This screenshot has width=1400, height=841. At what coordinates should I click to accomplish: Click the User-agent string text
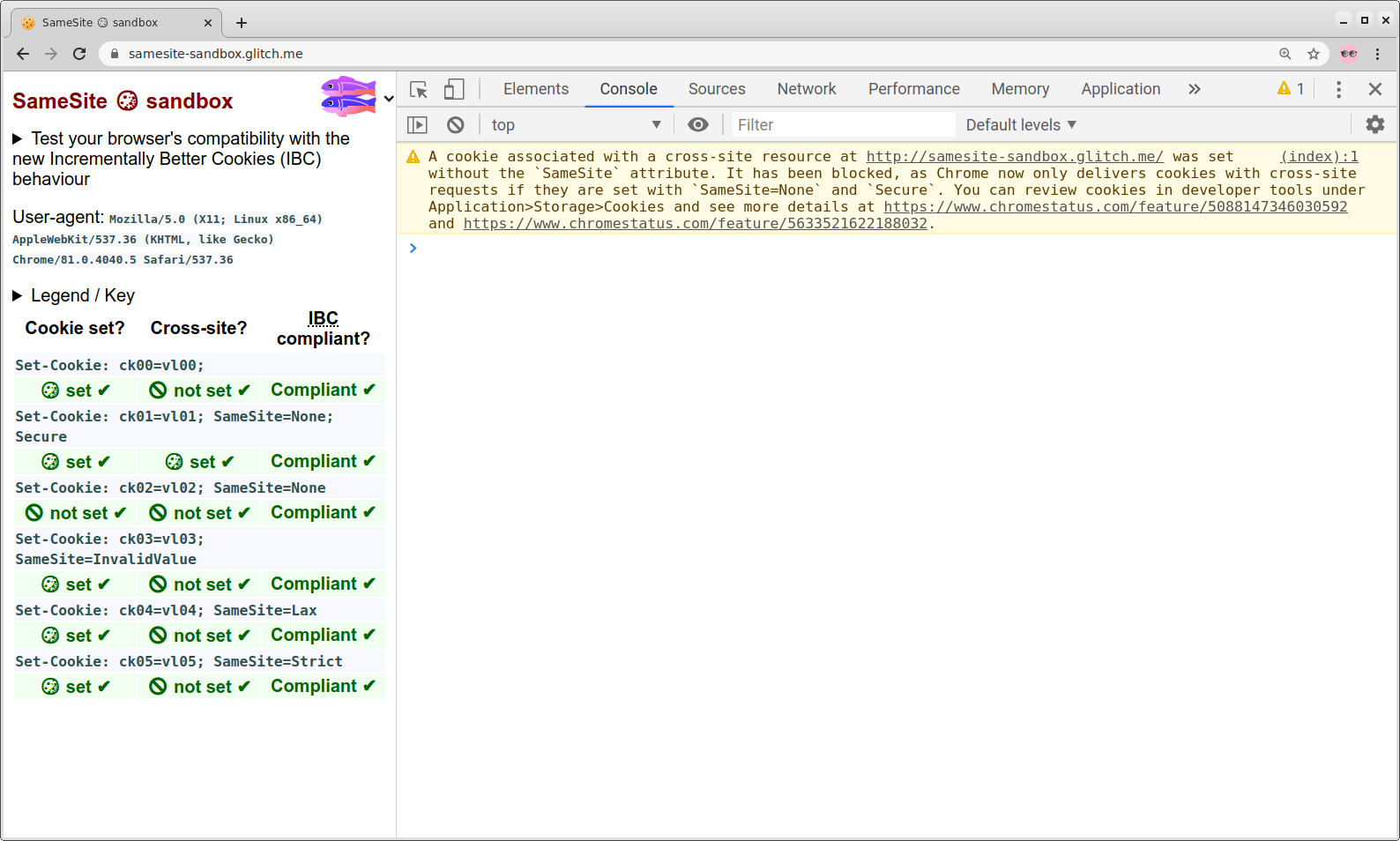point(168,239)
